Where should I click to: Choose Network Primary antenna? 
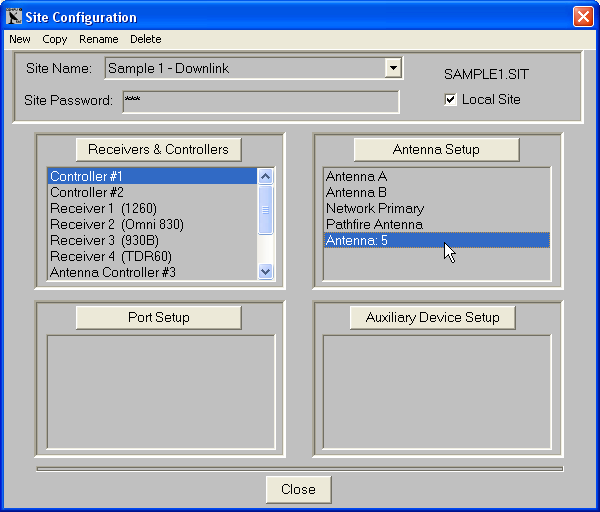coord(375,208)
